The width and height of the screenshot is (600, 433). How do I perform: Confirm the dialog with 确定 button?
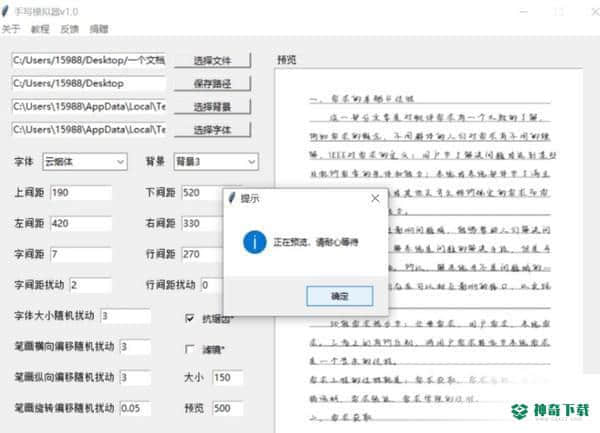click(x=339, y=296)
